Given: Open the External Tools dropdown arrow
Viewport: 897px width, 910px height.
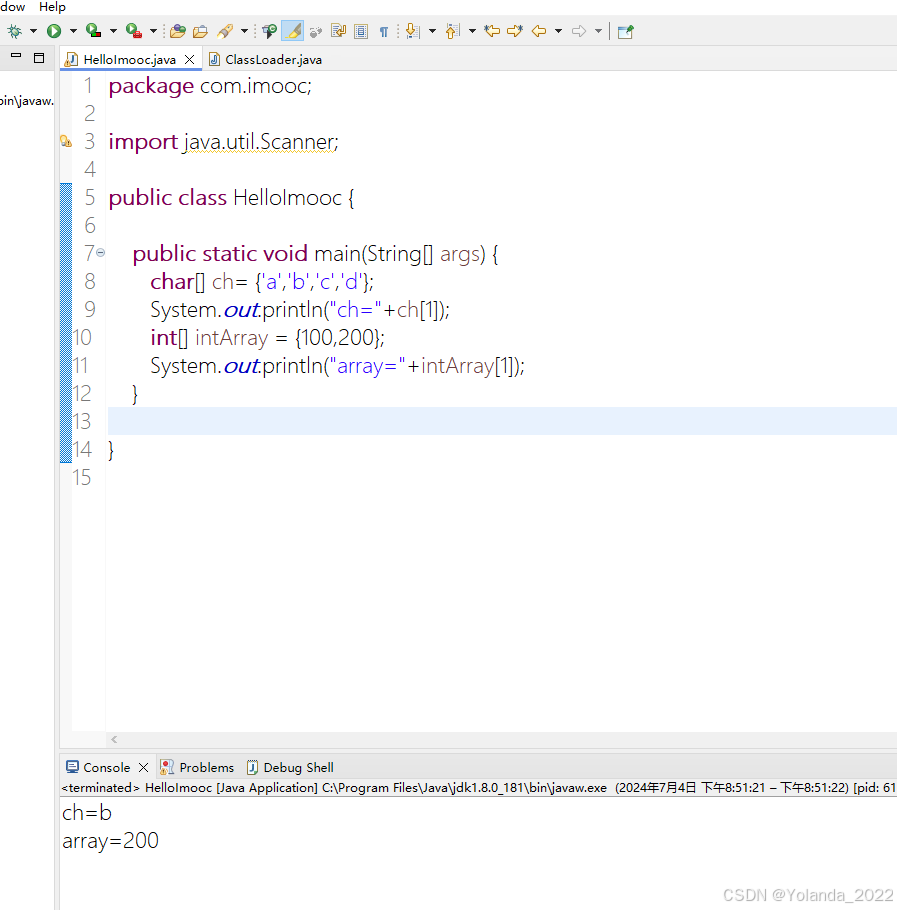Looking at the screenshot, I should coord(153,31).
